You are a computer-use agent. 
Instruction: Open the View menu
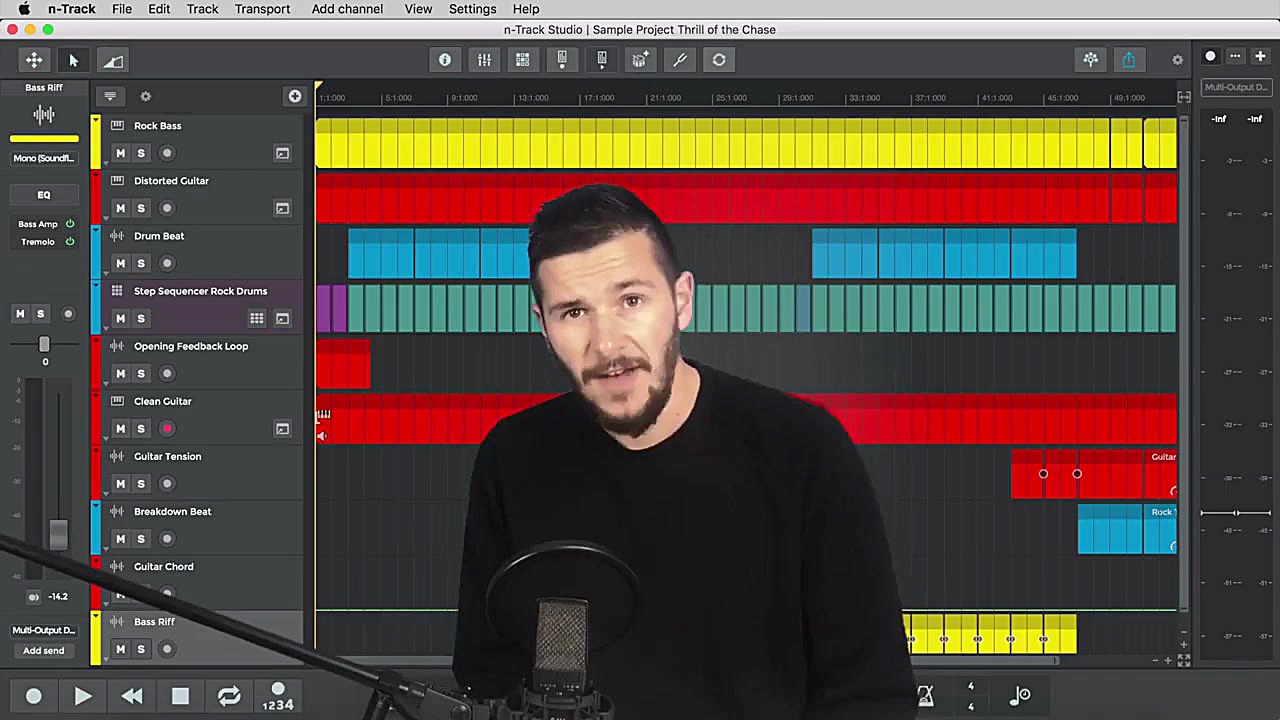(x=418, y=9)
